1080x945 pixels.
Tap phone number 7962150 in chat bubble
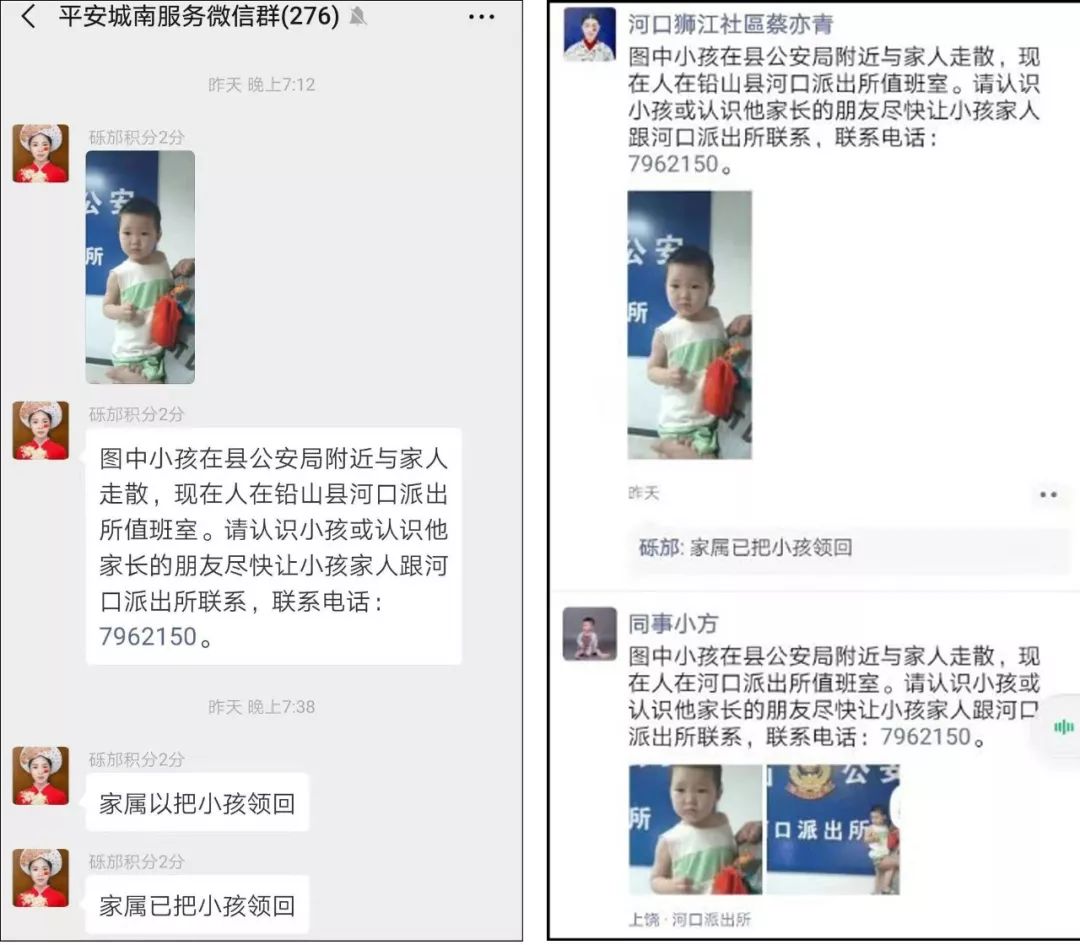[148, 636]
